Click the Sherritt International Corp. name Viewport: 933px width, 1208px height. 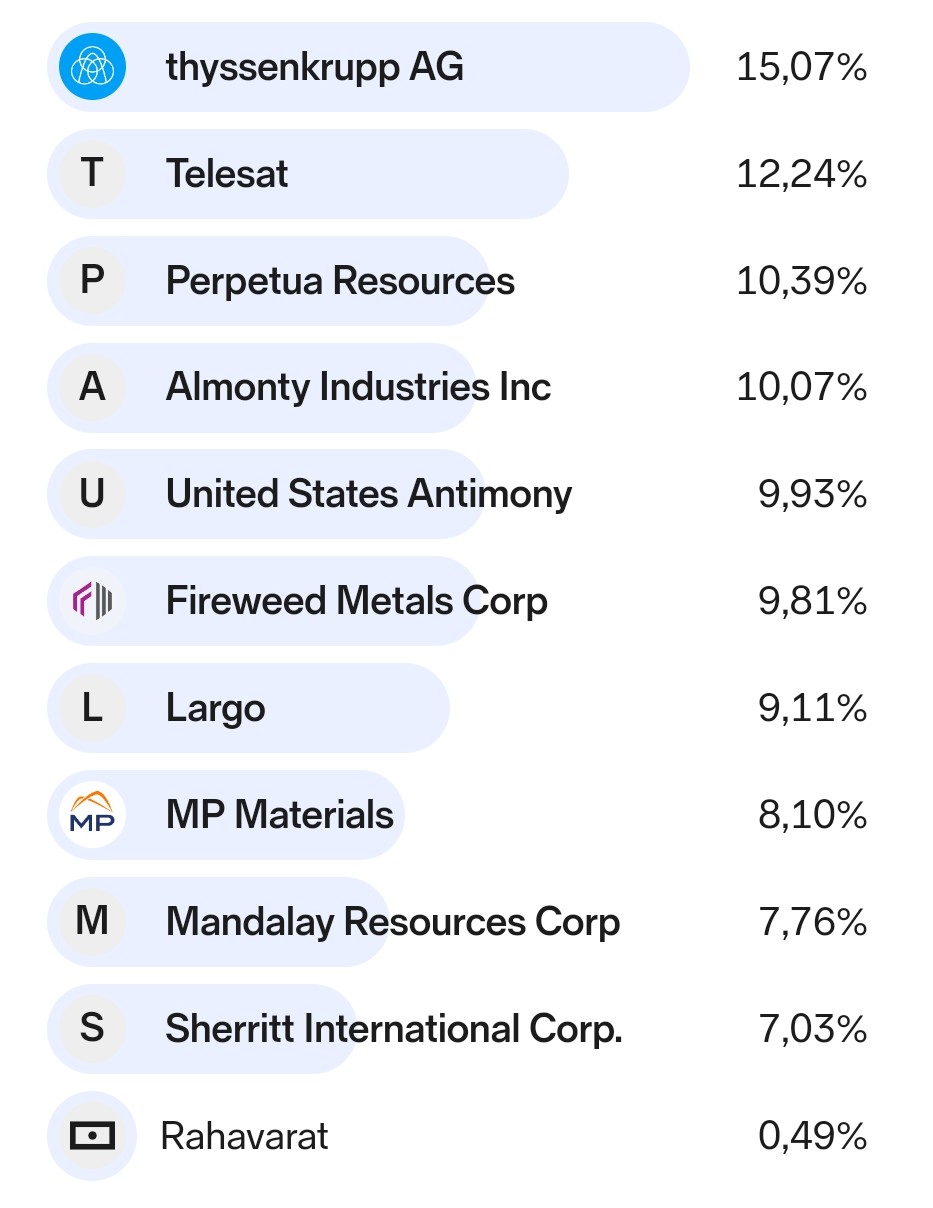393,1028
